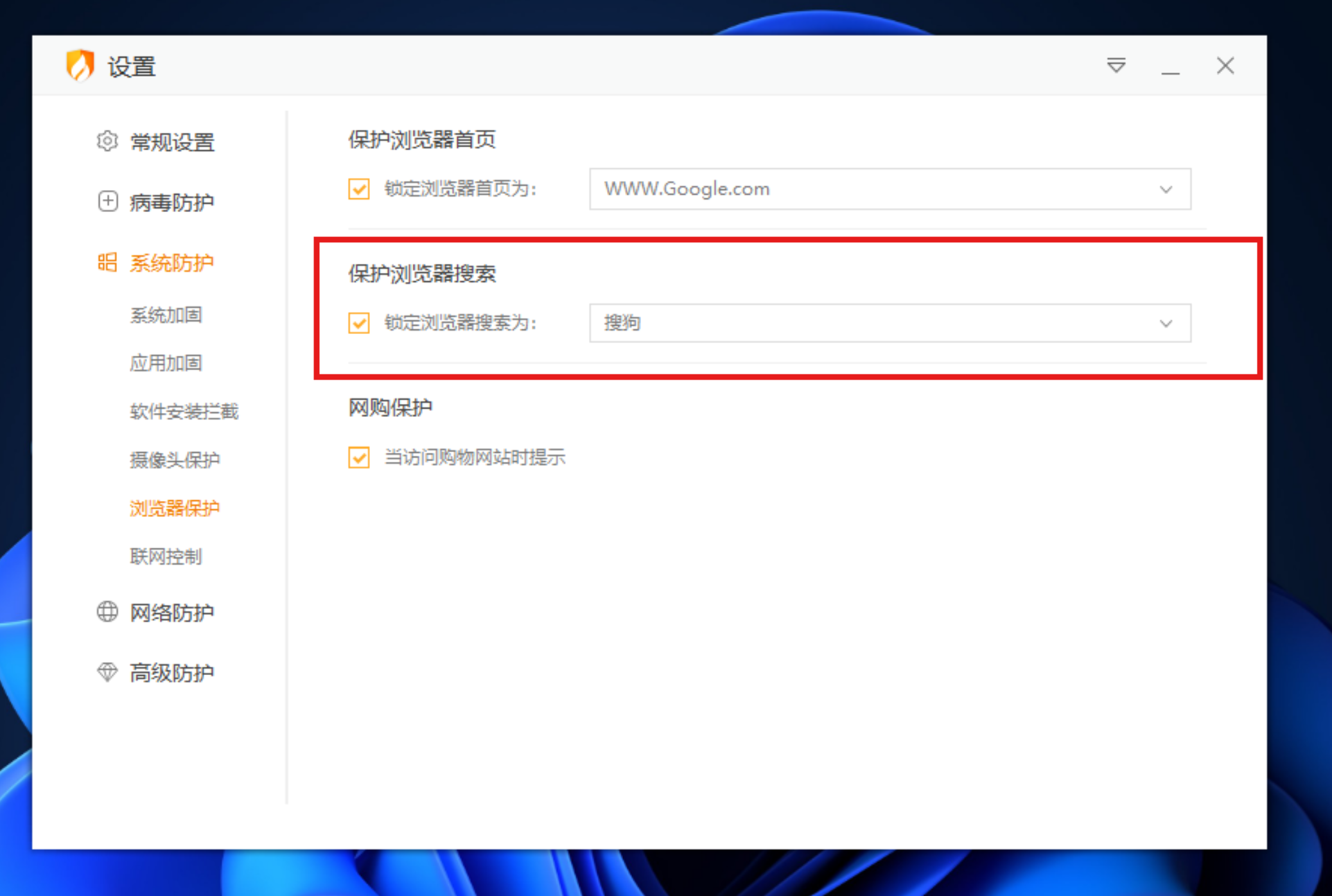The width and height of the screenshot is (1332, 896).
Task: Click the Huorong shield logo icon
Action: (x=80, y=65)
